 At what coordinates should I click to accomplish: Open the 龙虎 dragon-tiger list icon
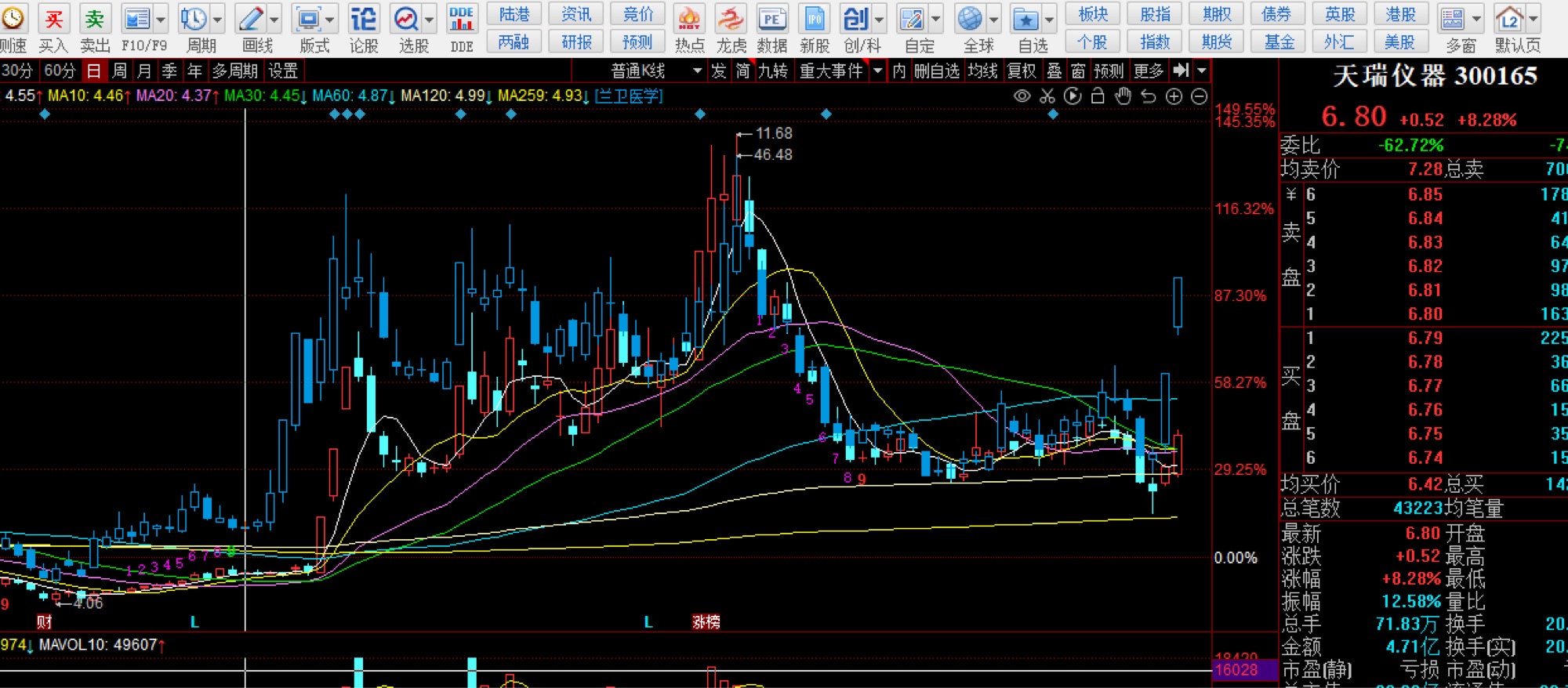(731, 19)
